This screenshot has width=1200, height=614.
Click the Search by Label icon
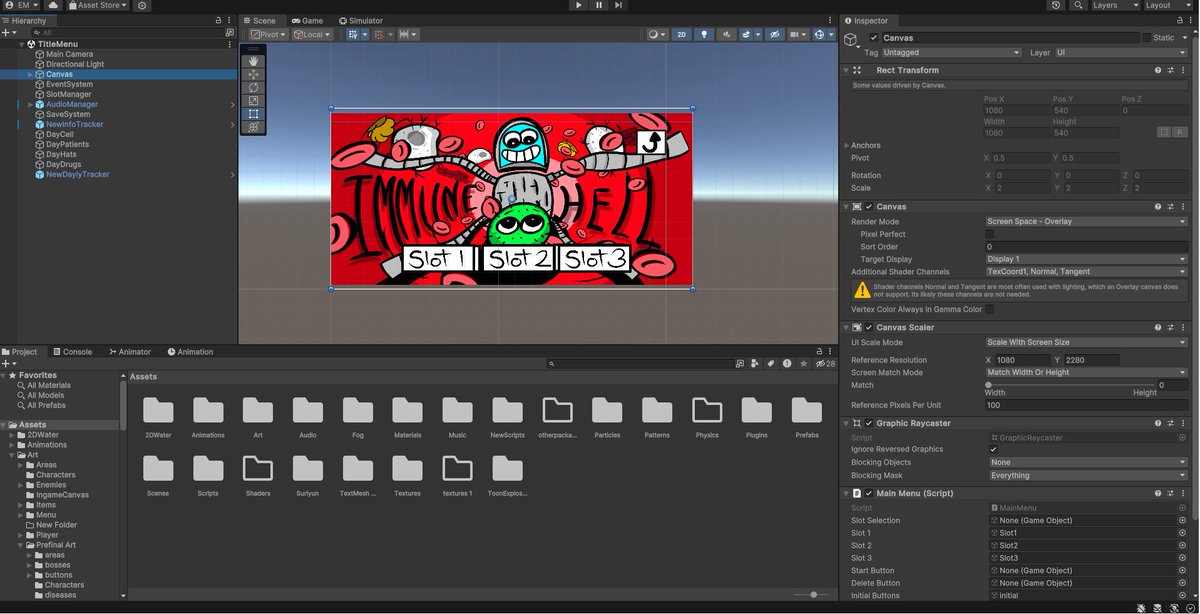771,364
